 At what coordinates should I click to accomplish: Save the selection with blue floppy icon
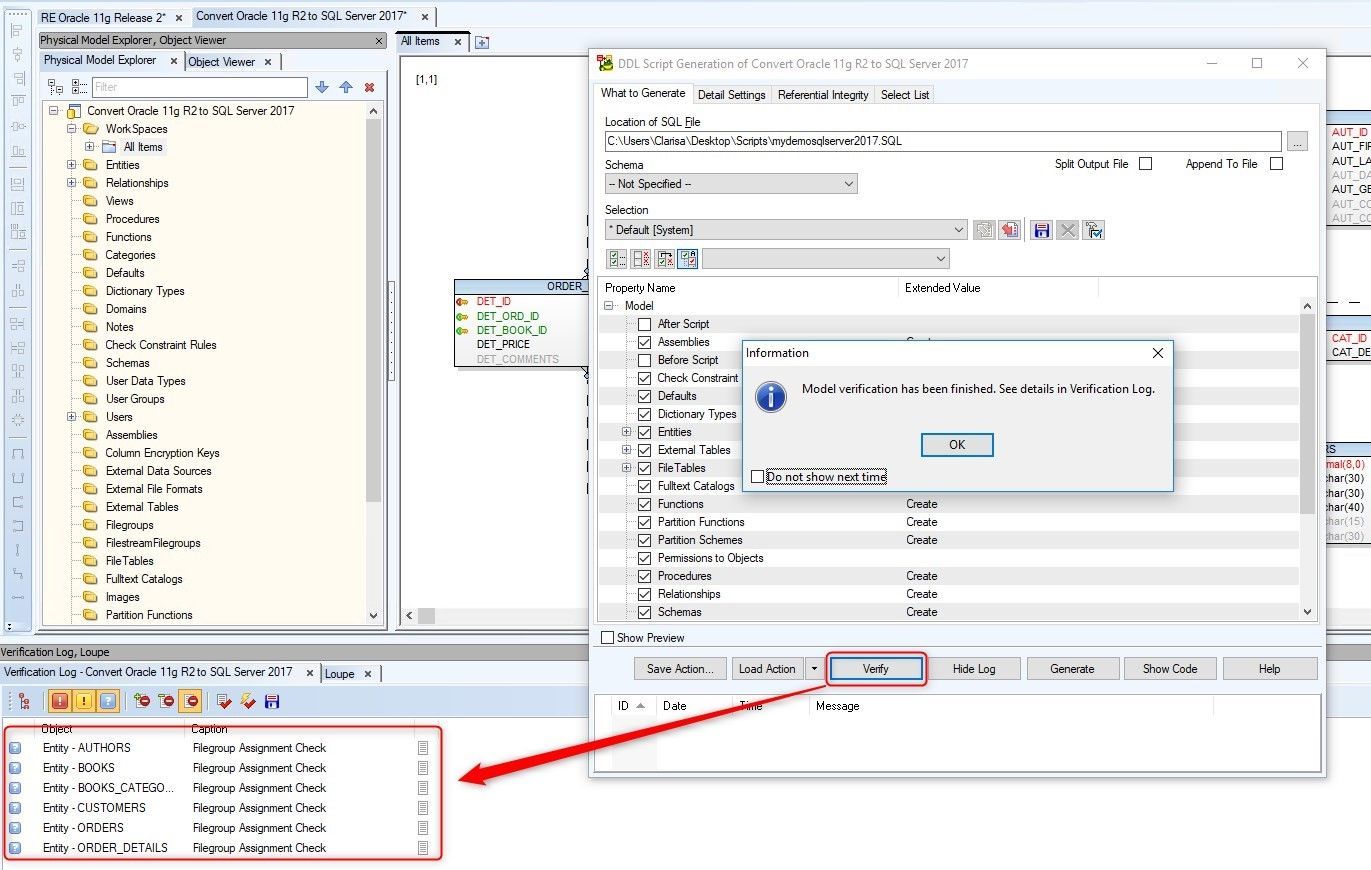coord(1041,230)
